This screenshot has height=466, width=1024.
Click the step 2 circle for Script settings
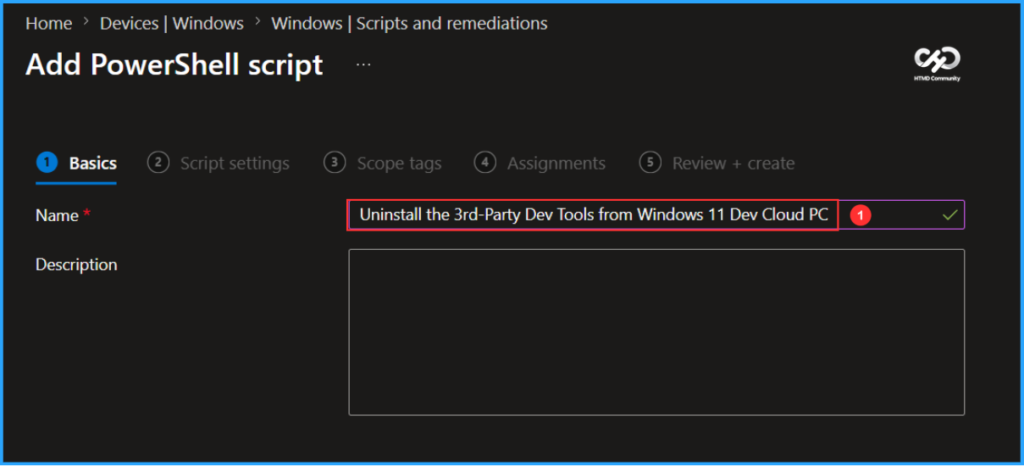(x=158, y=163)
